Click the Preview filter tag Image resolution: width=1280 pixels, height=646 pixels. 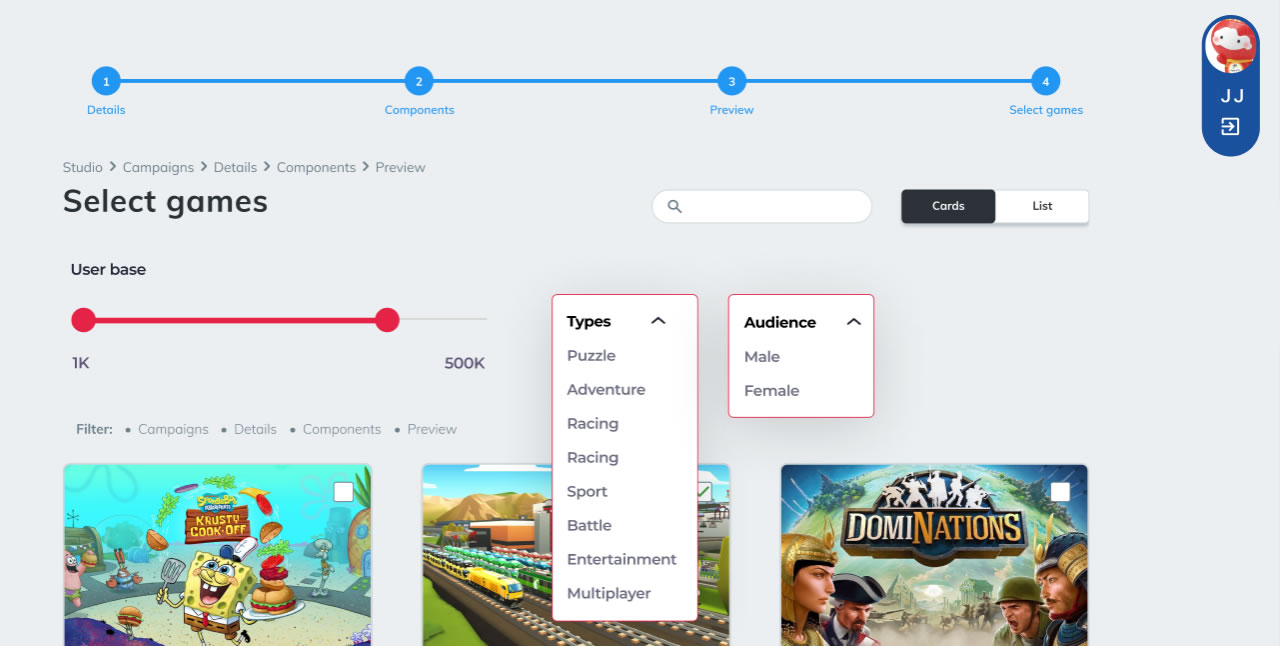click(432, 429)
